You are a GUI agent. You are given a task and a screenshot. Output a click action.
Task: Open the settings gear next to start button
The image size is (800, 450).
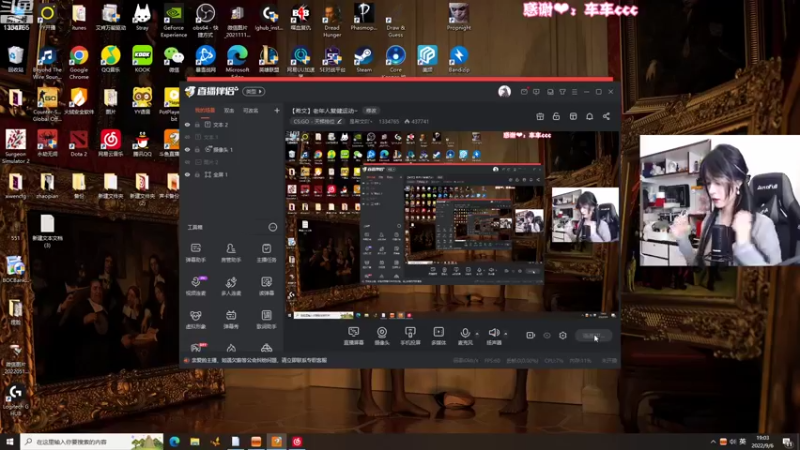[x=563, y=335]
